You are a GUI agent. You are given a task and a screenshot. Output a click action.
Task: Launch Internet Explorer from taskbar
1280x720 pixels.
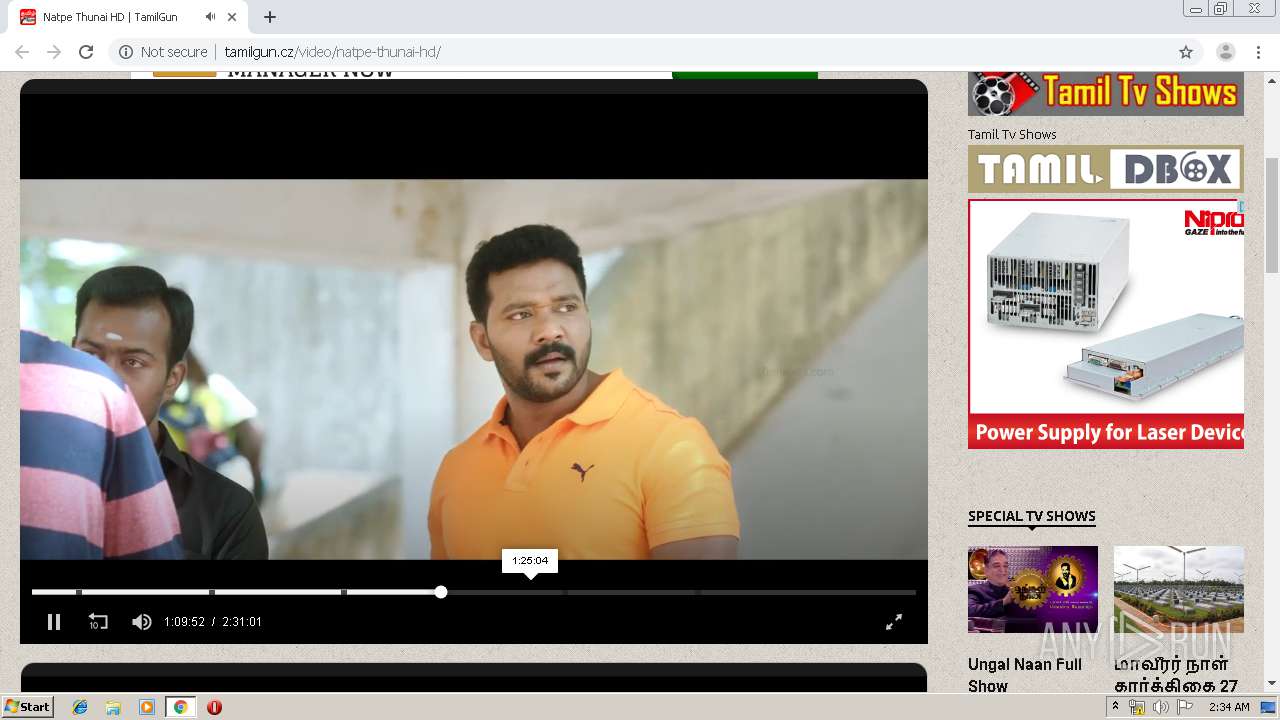(80, 707)
